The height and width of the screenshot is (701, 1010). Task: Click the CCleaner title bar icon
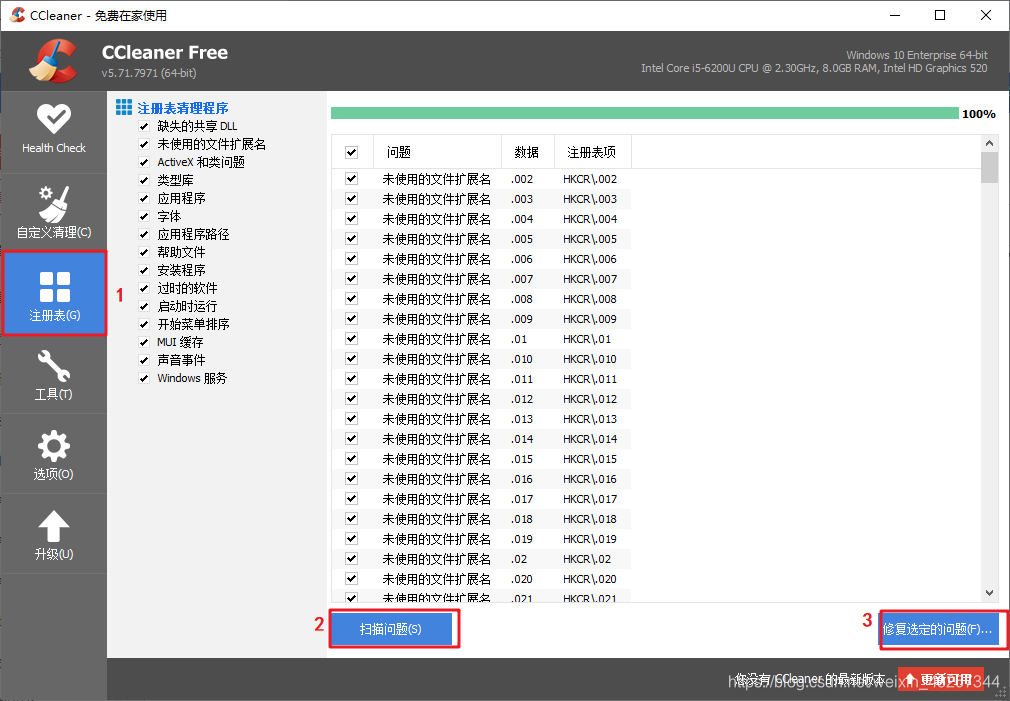17,14
